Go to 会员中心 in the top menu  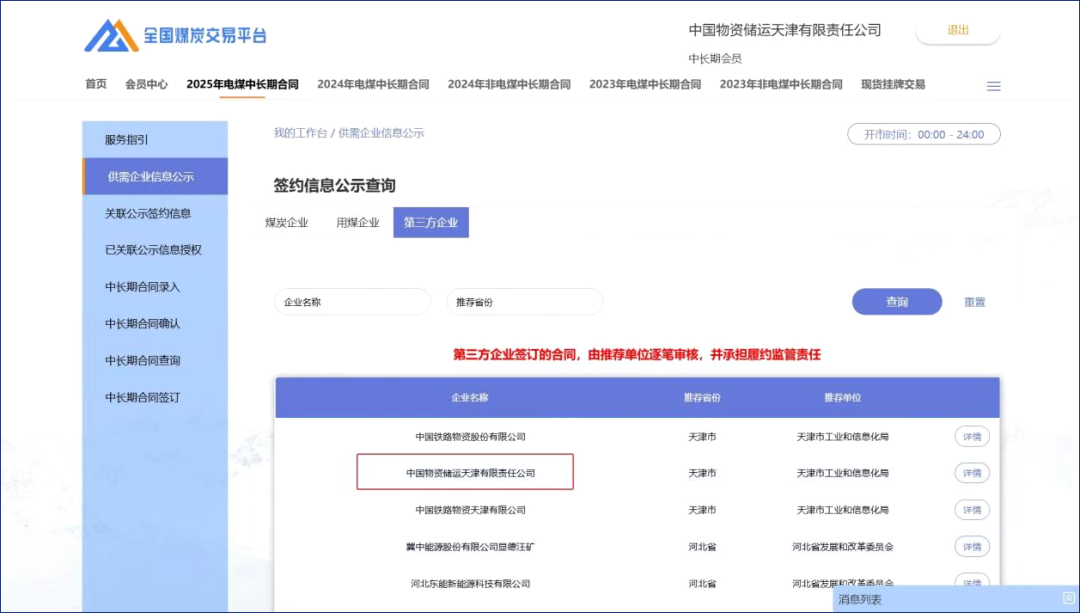point(146,84)
